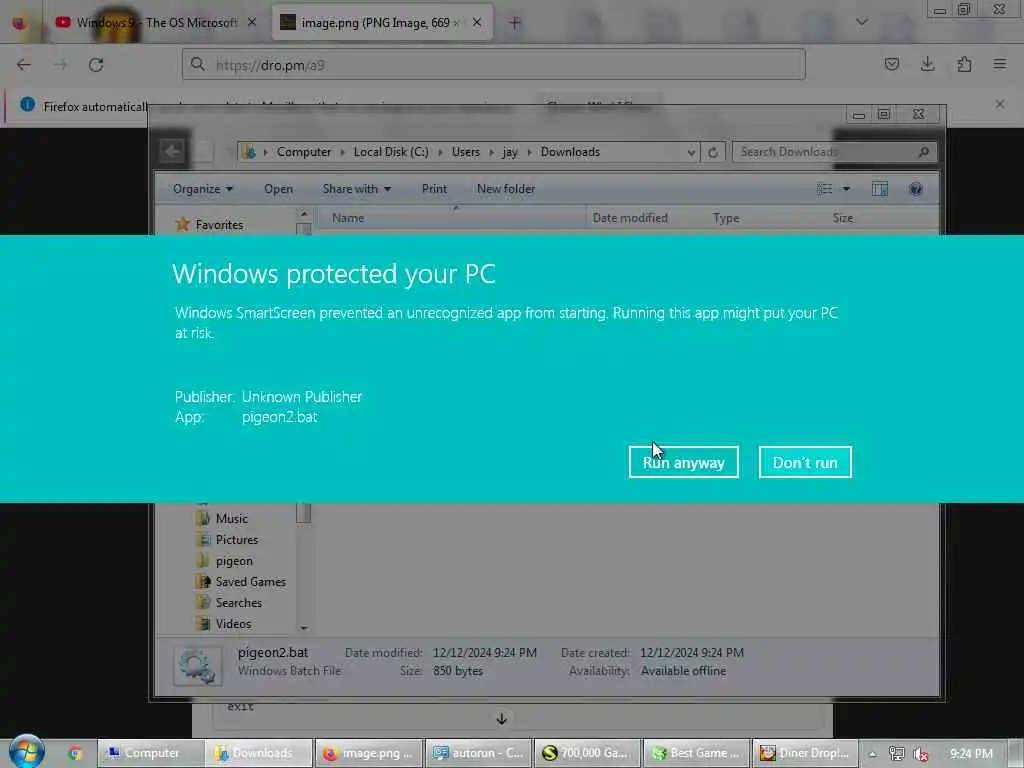1024x768 pixels.
Task: Switch to image.png Firefox taskbar item
Action: [x=369, y=753]
